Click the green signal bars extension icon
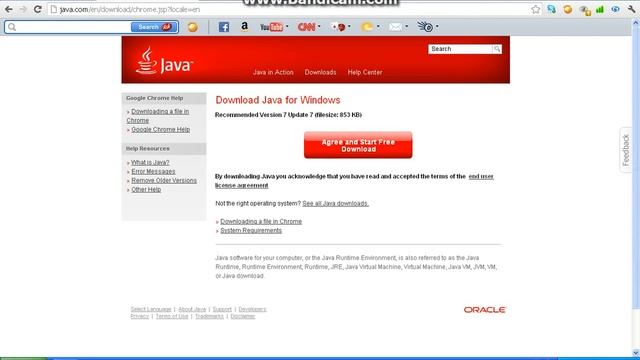 click(x=600, y=9)
